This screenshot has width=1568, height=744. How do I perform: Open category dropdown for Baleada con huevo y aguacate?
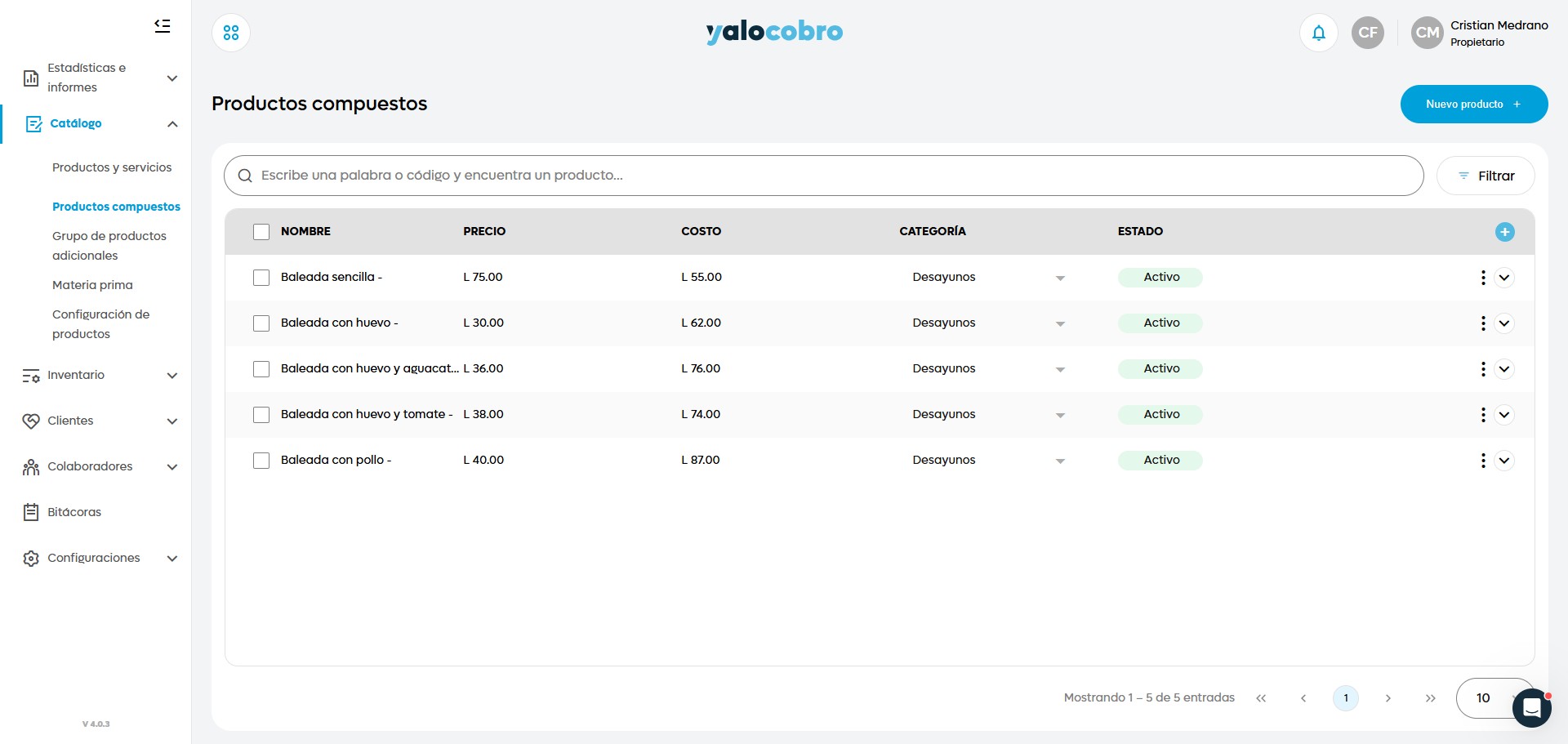coord(1060,370)
